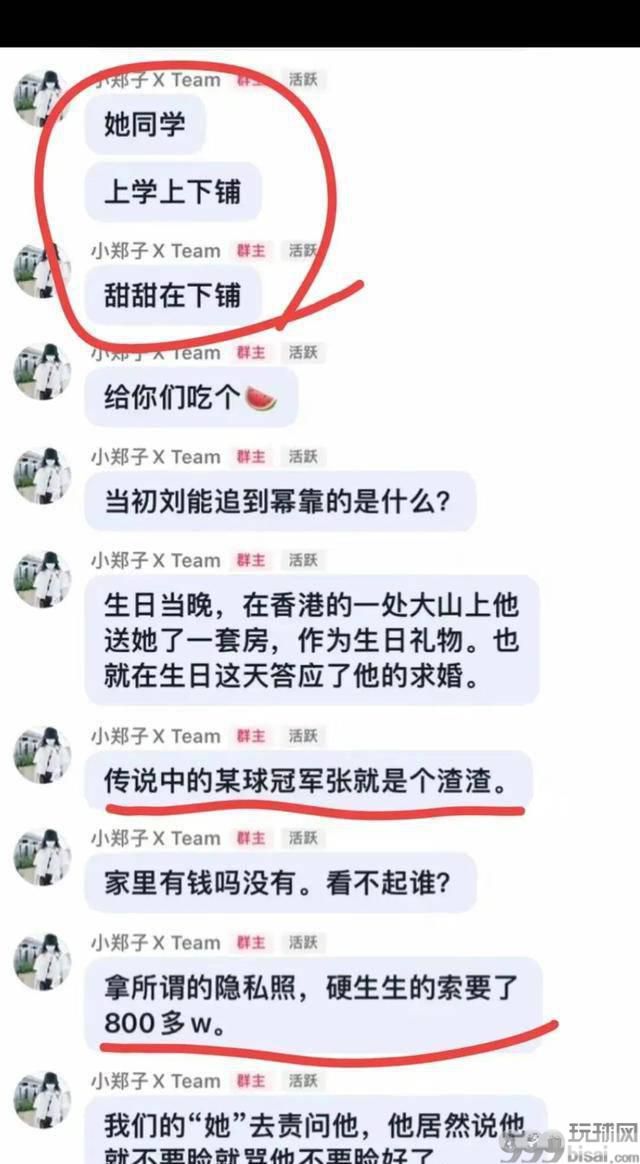The width and height of the screenshot is (640, 1164).
Task: Tap sender name above 生日当晚 message
Action: coord(156,560)
